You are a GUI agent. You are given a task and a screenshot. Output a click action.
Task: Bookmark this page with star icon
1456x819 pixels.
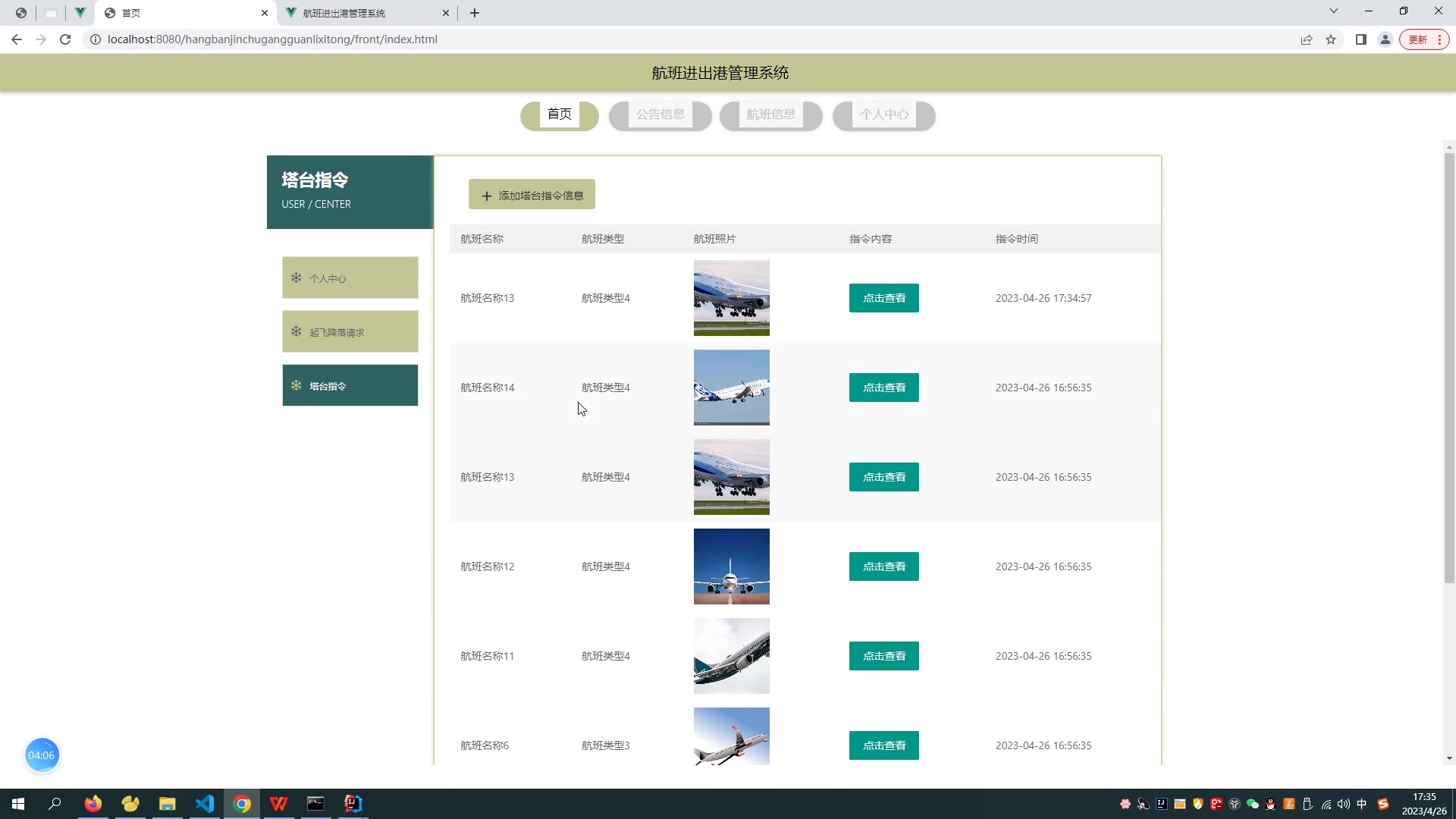(x=1331, y=39)
